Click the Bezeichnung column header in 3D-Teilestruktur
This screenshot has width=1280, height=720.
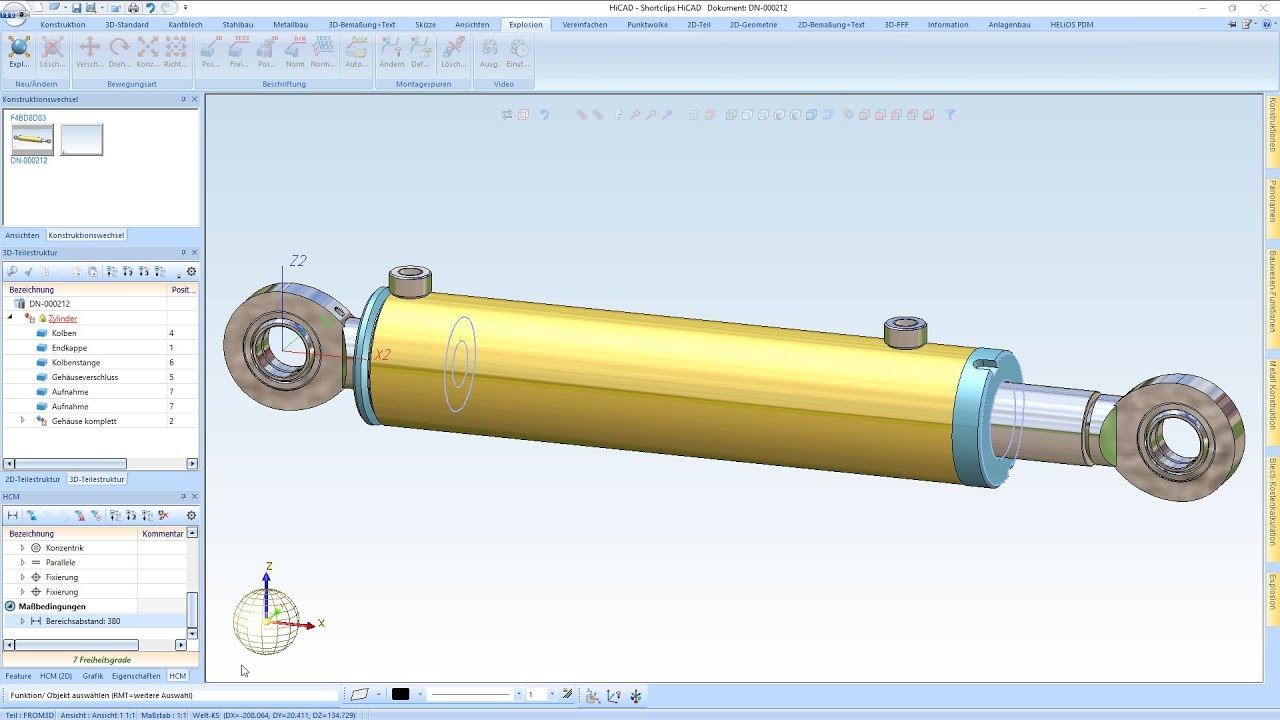(x=85, y=289)
